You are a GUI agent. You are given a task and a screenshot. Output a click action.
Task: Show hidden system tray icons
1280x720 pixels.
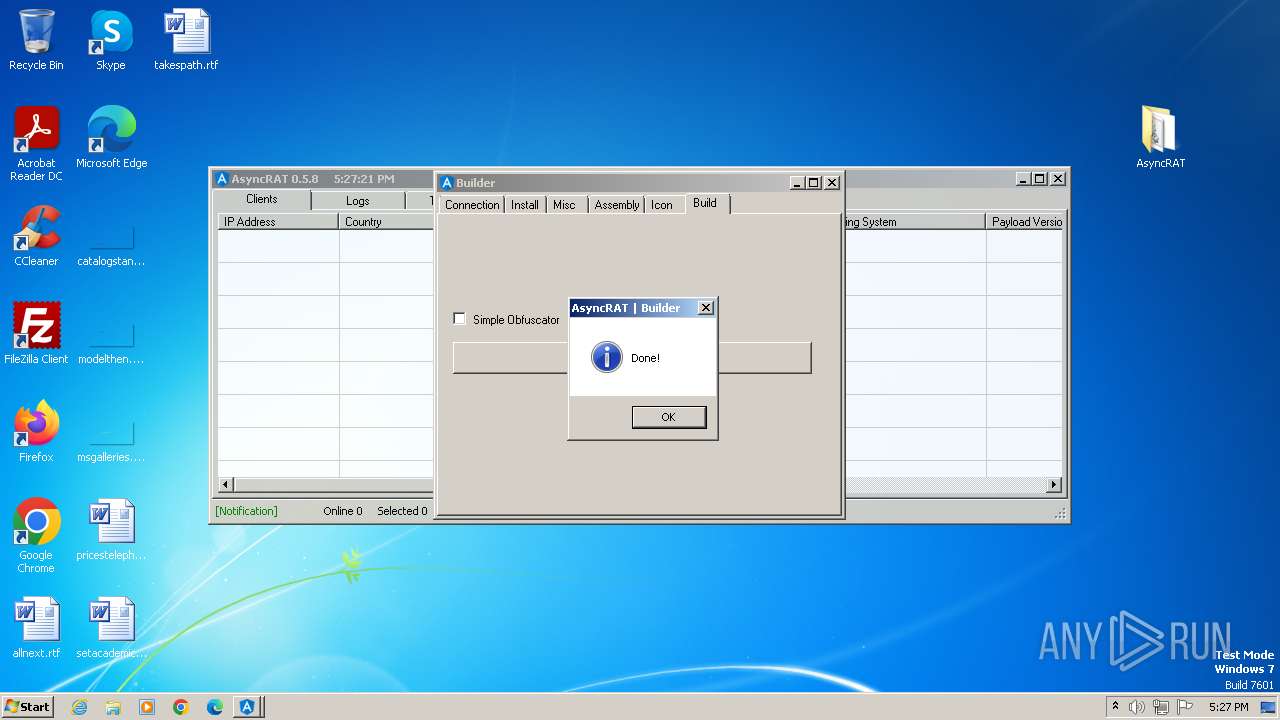1115,707
